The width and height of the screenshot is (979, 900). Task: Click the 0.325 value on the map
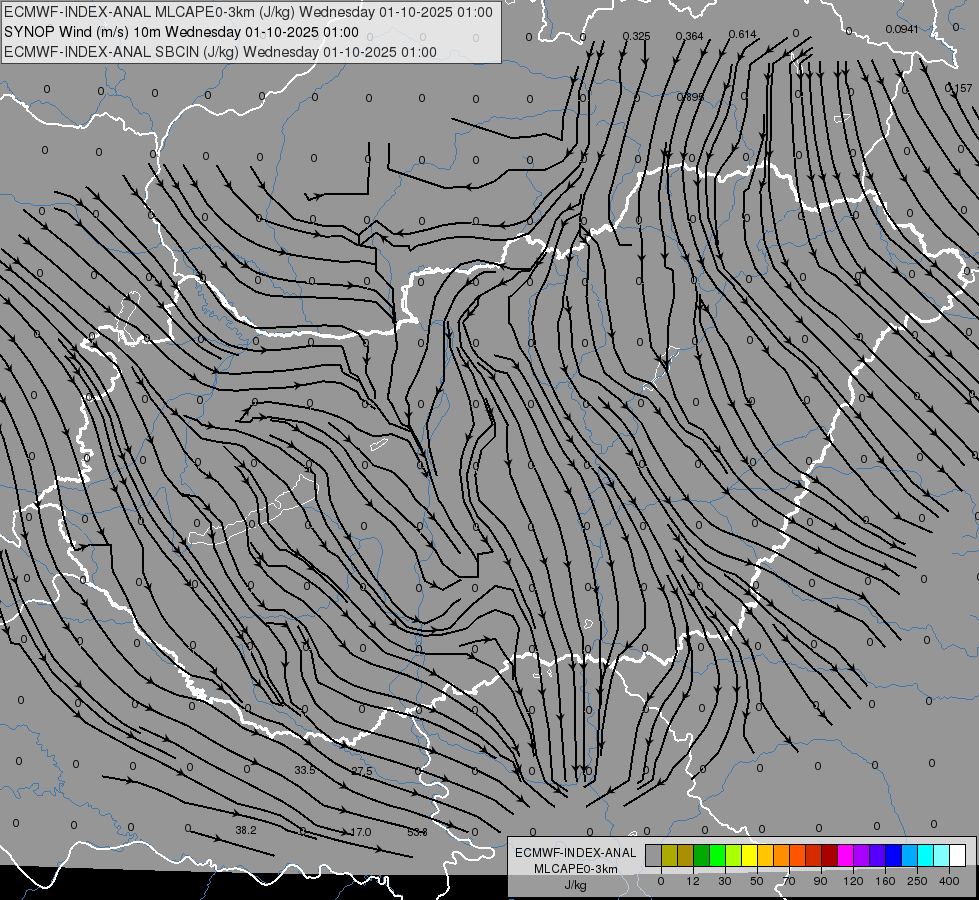click(636, 36)
